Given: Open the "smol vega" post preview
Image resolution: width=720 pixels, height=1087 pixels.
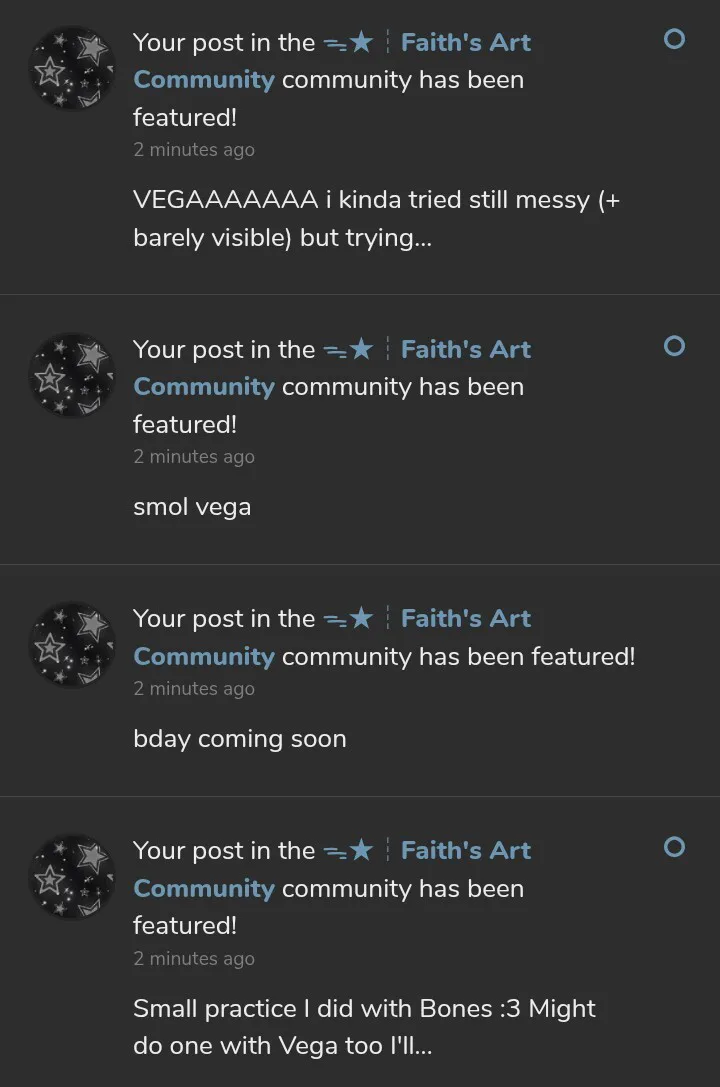Looking at the screenshot, I should click(192, 507).
